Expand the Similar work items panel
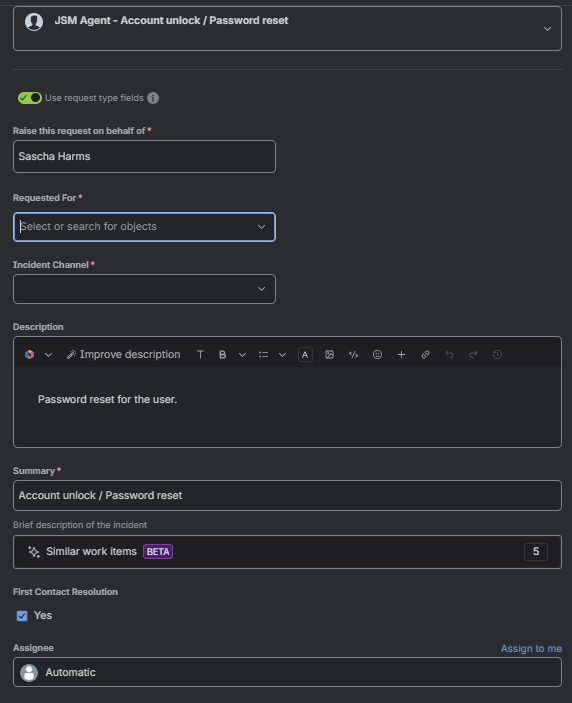This screenshot has height=703, width=572. pos(287,552)
